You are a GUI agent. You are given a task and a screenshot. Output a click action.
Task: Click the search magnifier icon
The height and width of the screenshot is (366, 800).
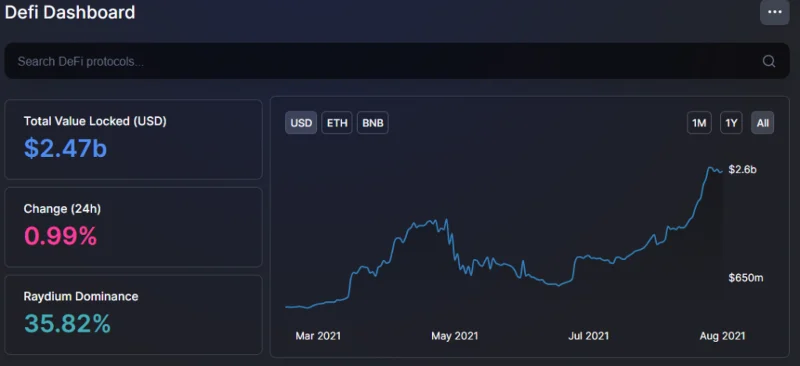coord(769,61)
